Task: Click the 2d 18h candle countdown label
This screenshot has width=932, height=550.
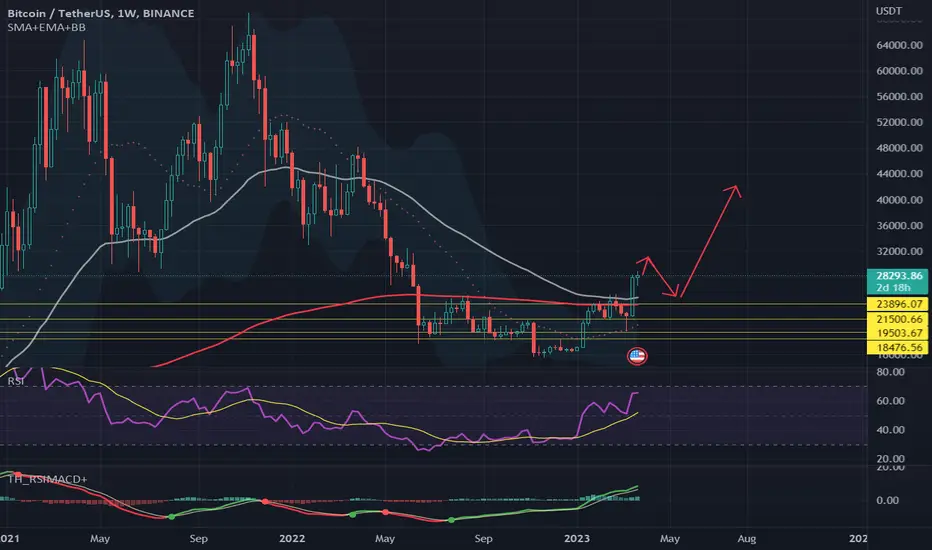Action: coord(893,288)
